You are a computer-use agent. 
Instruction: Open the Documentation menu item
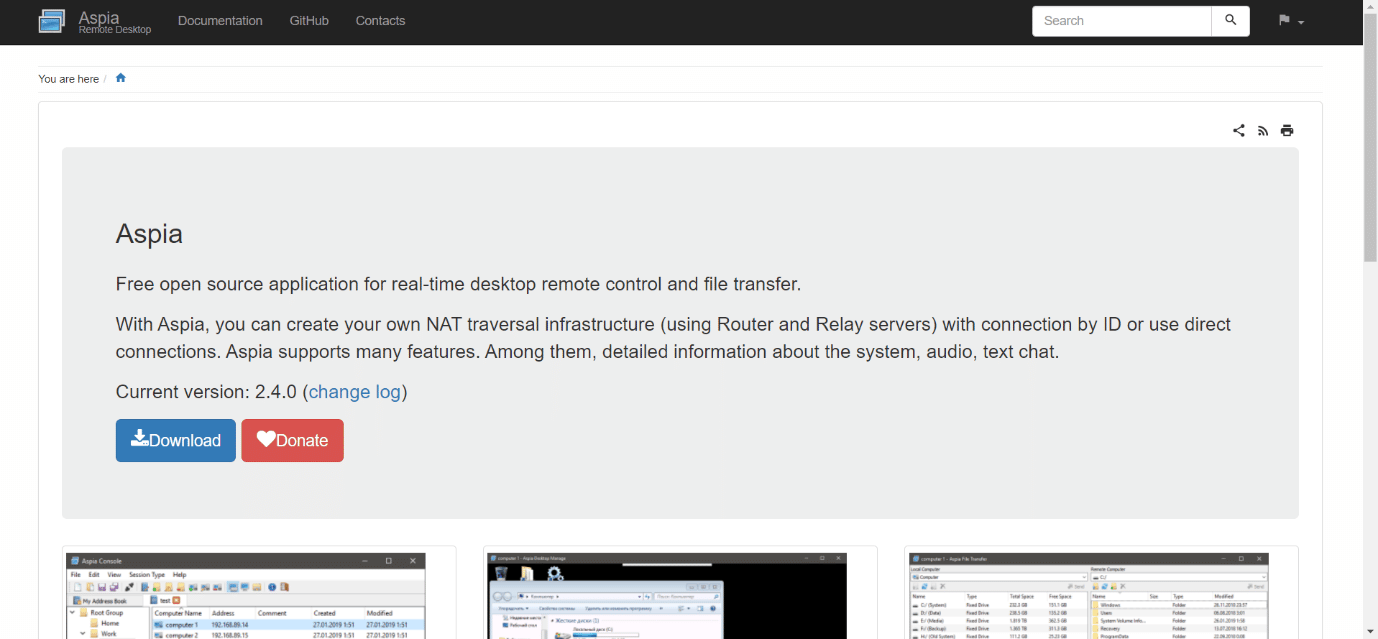tap(220, 21)
